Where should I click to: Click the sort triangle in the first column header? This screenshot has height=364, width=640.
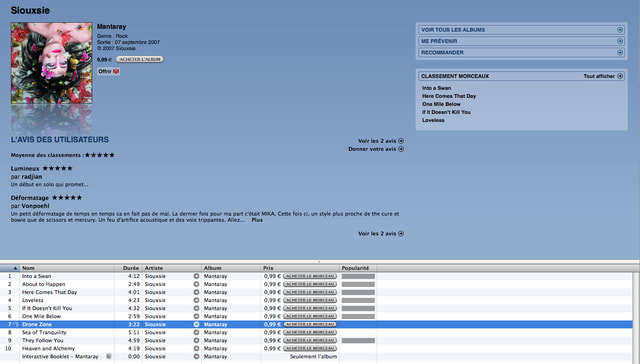coord(15,268)
